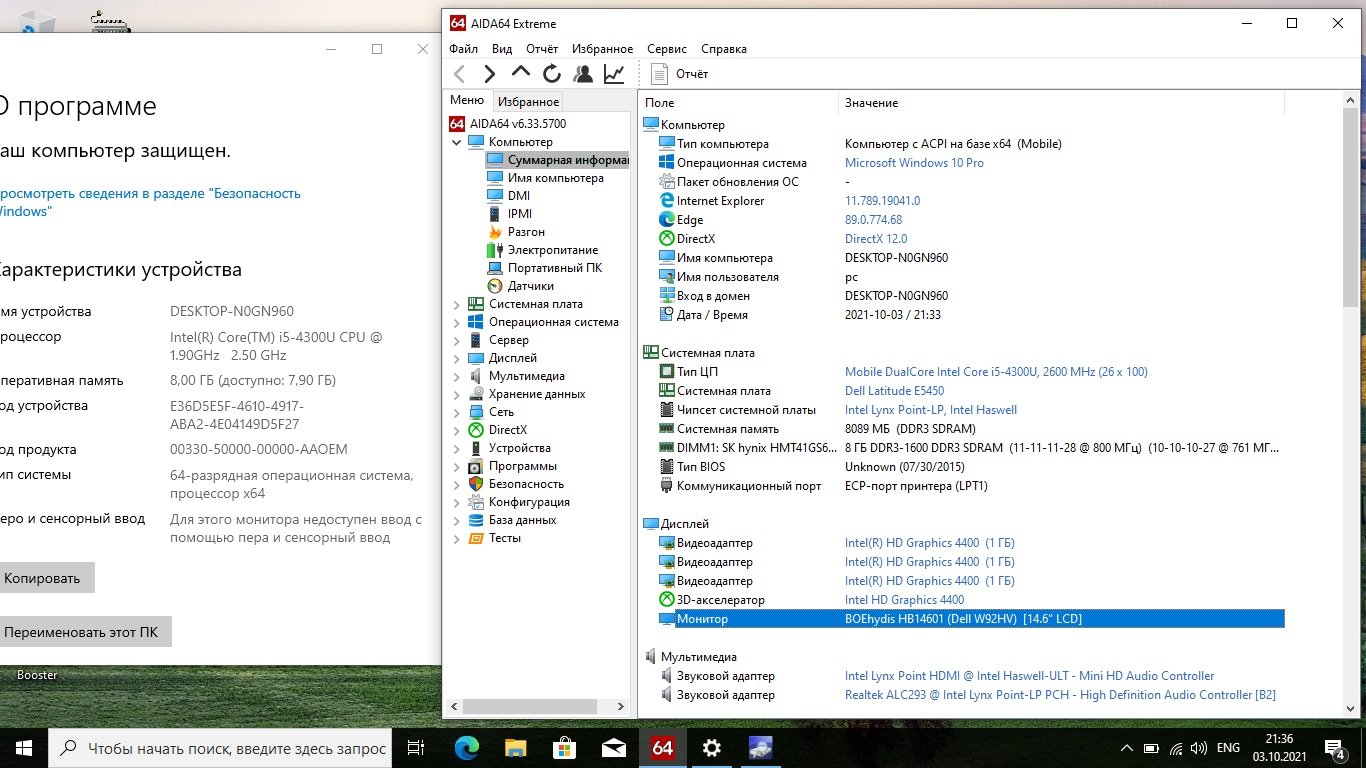Viewport: 1366px width, 768px height.
Task: Open the AIDA64 taskbar icon
Action: (x=662, y=748)
